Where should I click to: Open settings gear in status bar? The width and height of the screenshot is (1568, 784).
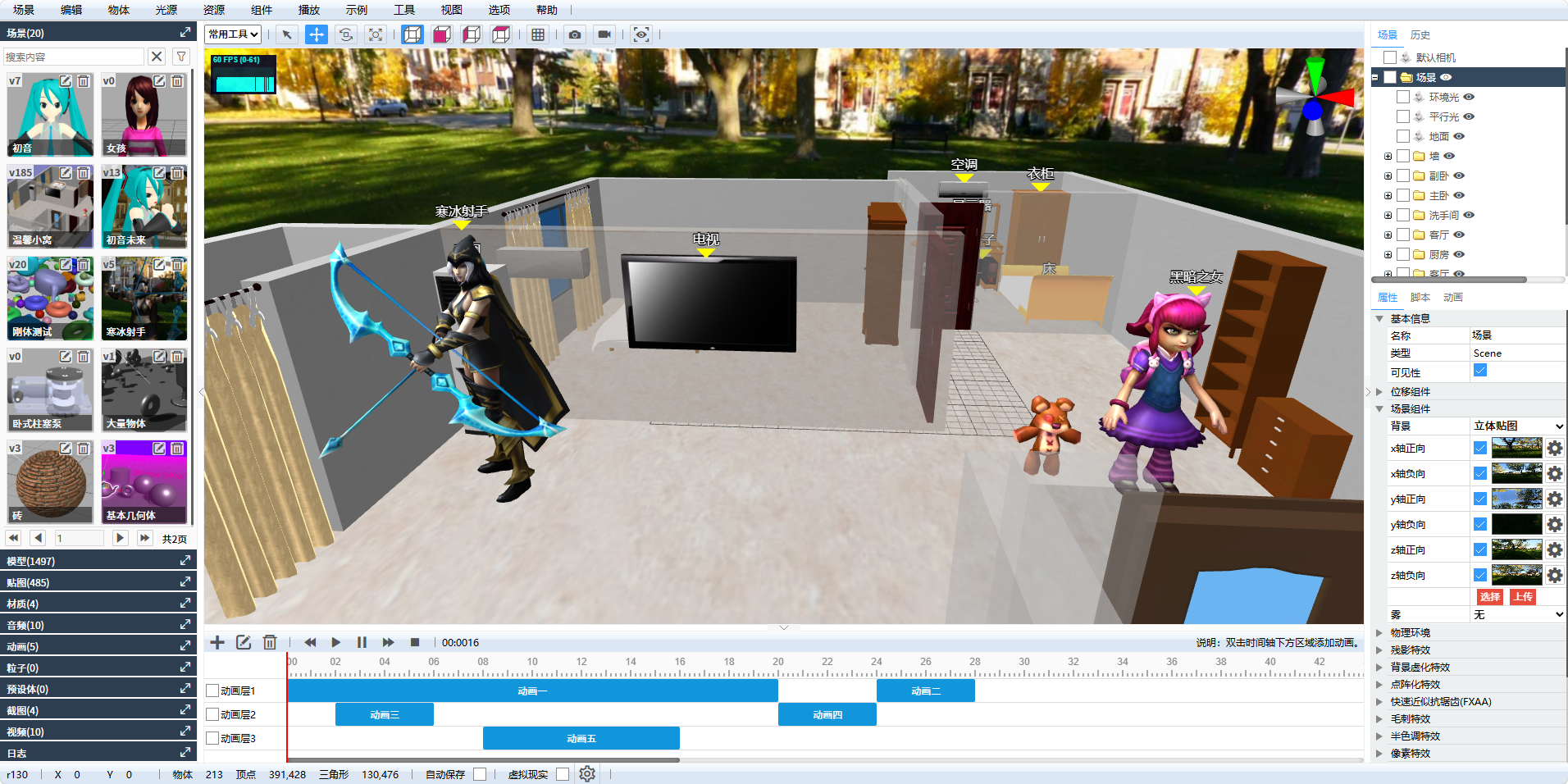[587, 773]
